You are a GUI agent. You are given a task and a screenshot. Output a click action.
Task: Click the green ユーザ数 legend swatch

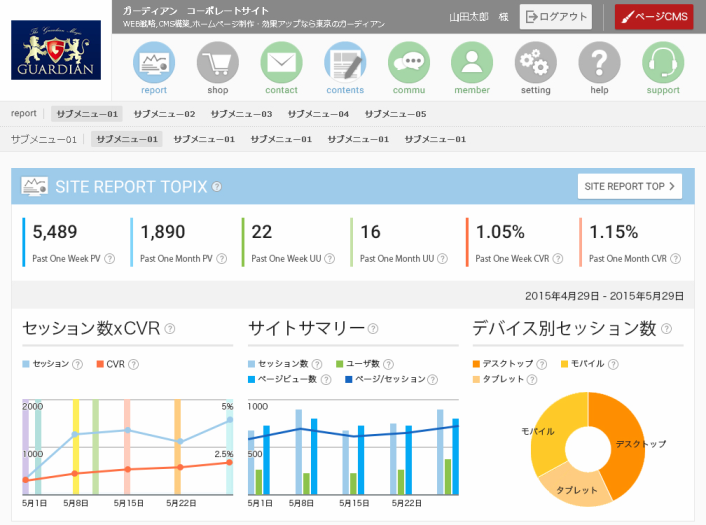point(339,364)
